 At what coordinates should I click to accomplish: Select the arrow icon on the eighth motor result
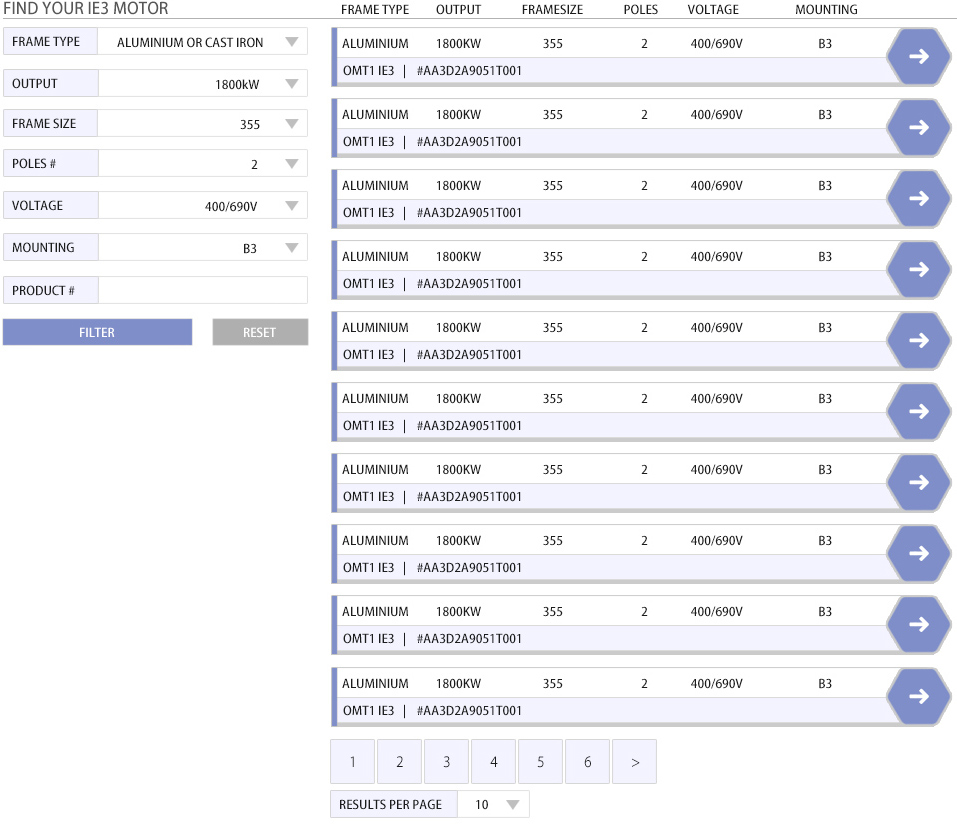(x=918, y=552)
